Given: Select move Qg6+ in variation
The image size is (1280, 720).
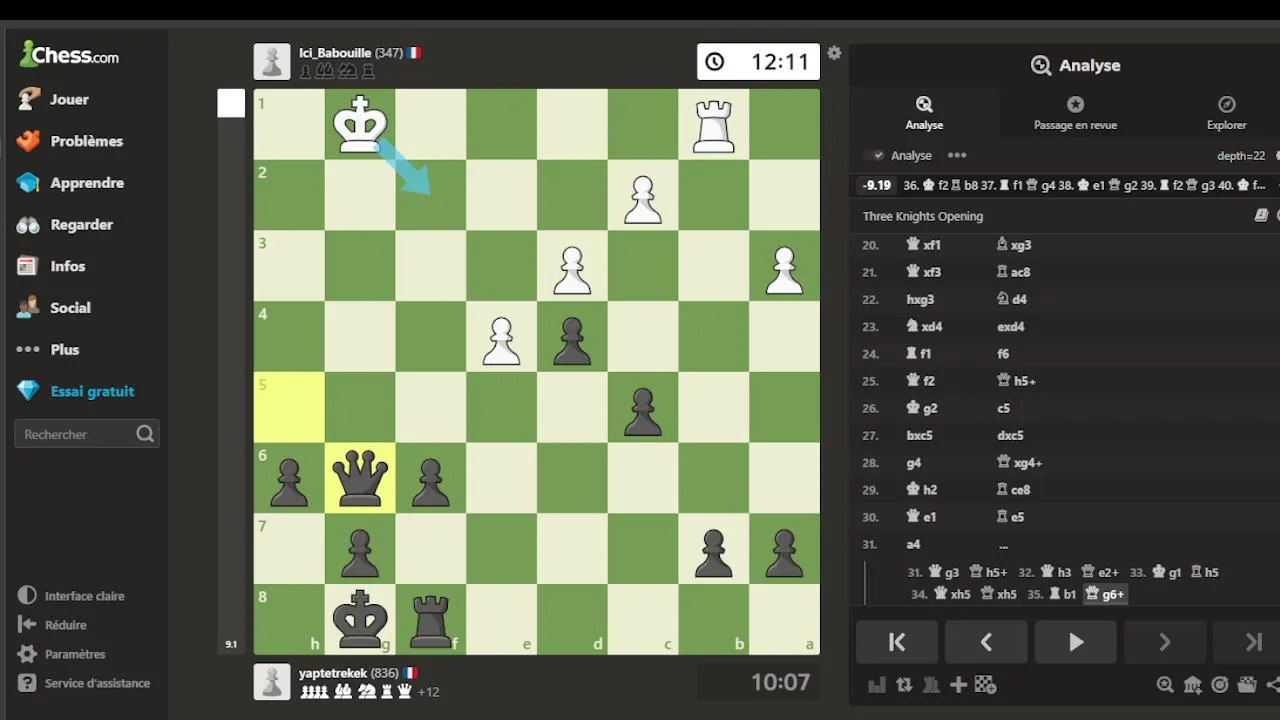Looking at the screenshot, I should click(x=1105, y=594).
